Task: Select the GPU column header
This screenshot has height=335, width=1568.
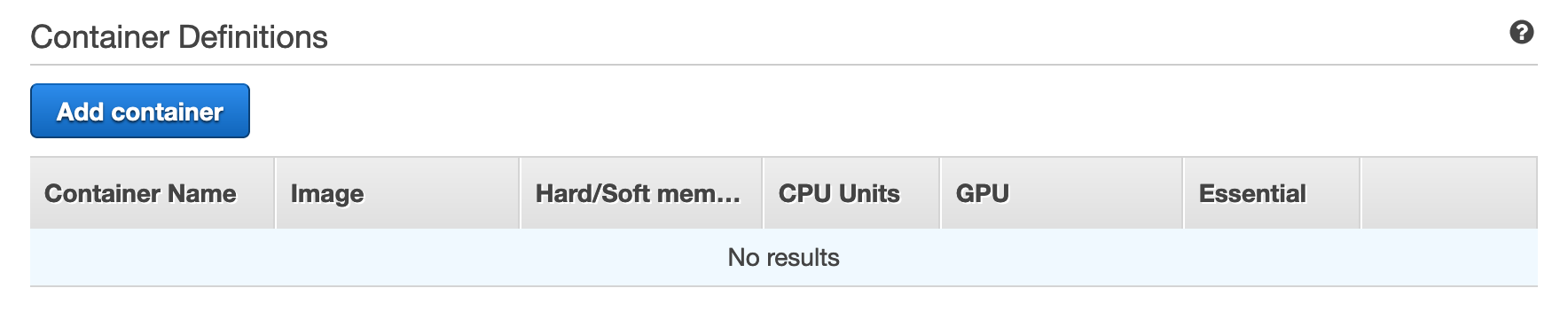Action: click(1062, 193)
